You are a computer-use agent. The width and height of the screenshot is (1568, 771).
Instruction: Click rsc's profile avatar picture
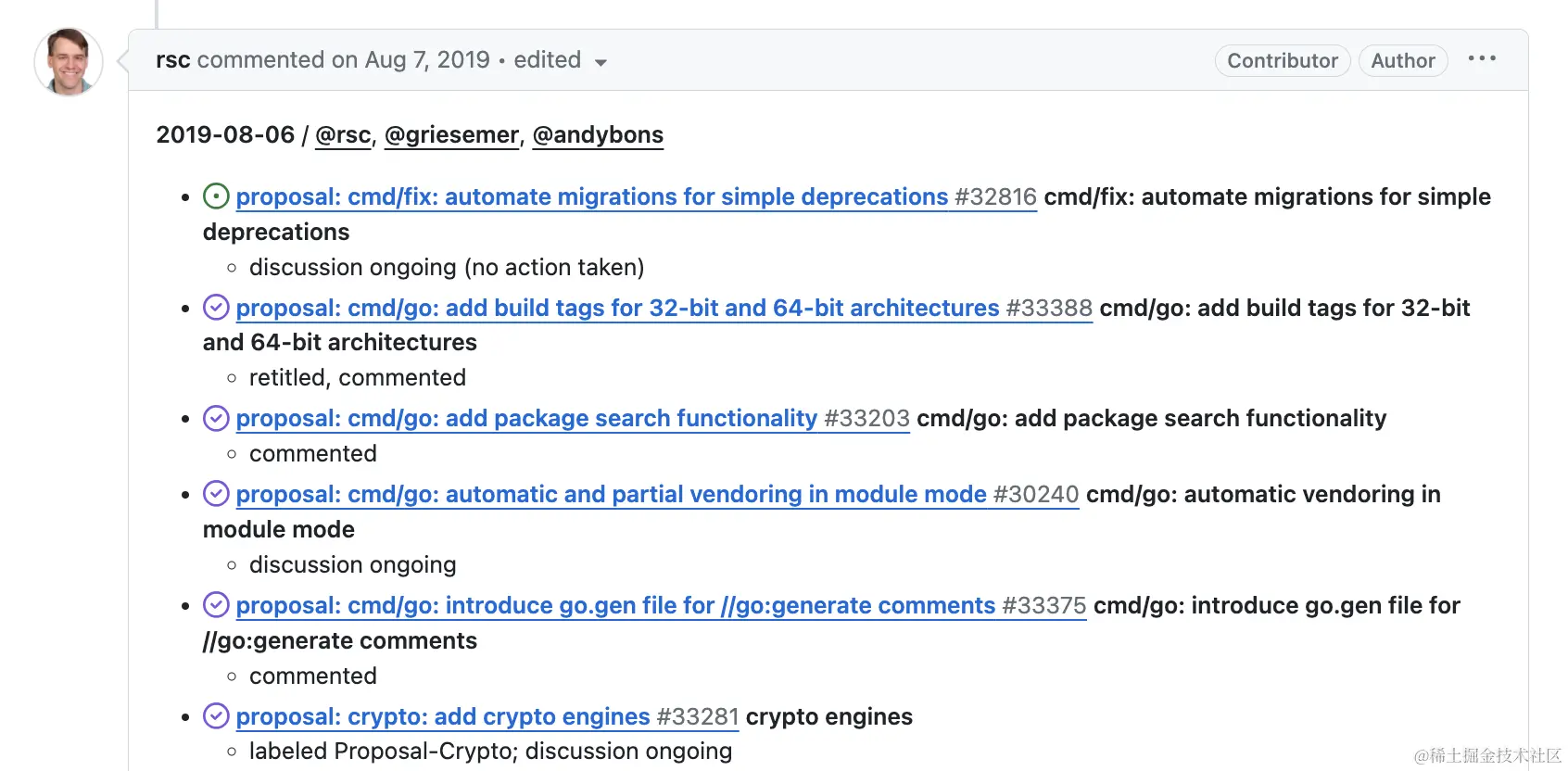(69, 62)
